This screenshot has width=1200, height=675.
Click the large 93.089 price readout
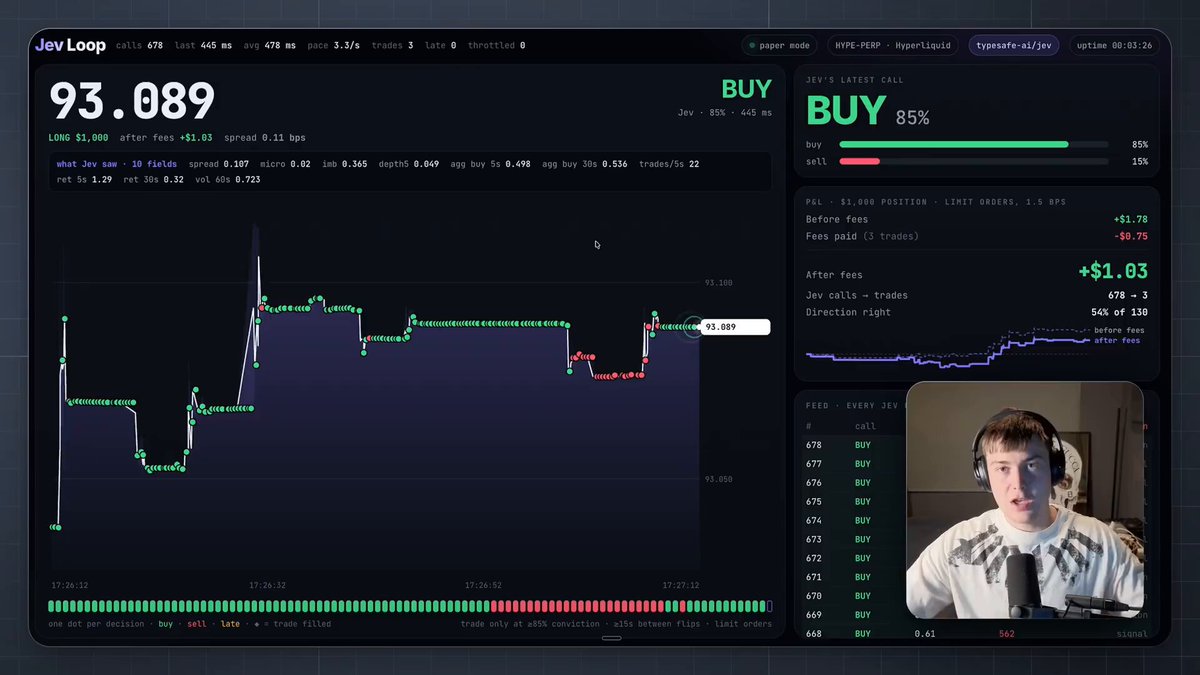(132, 101)
